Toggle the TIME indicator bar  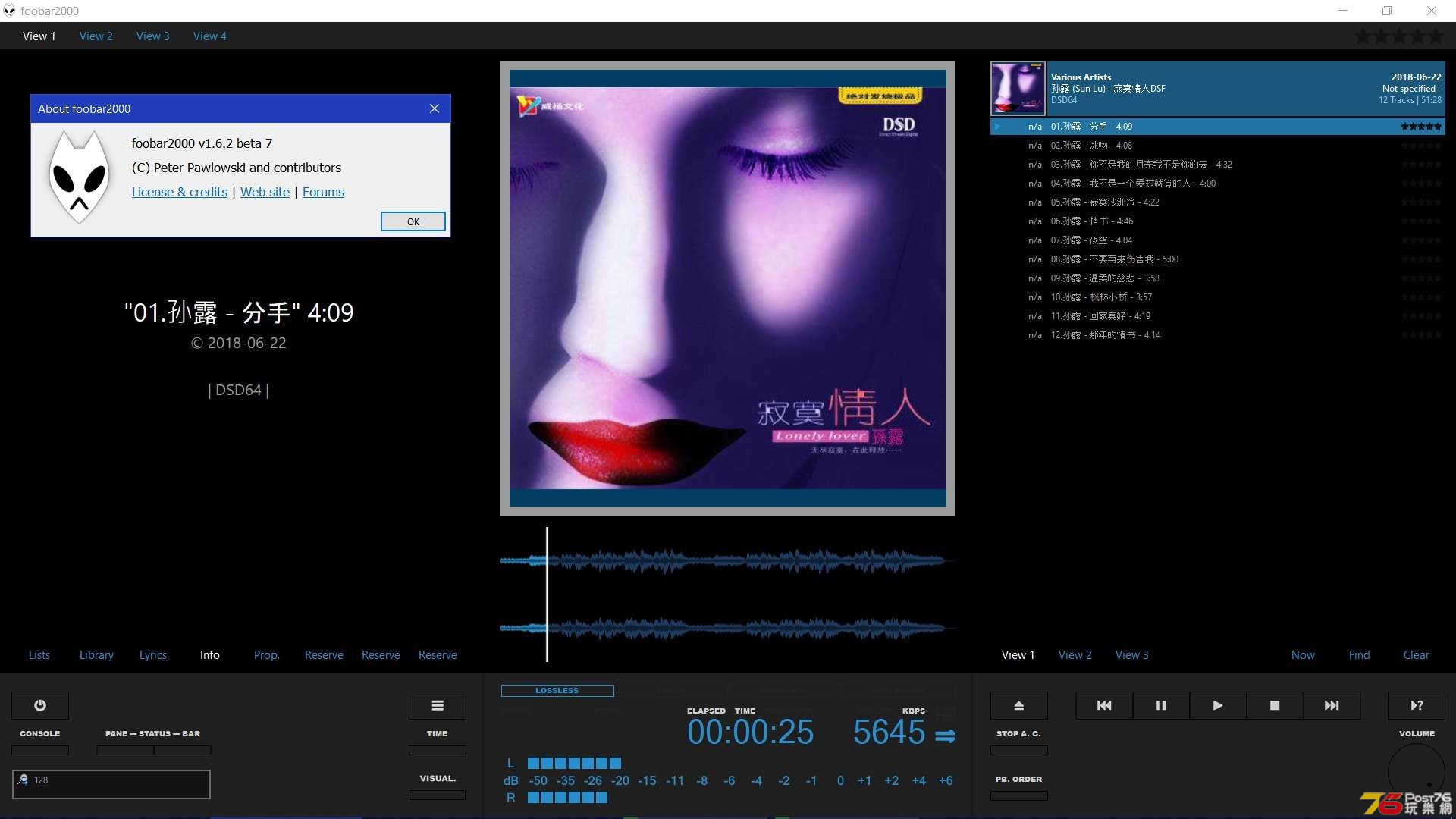[438, 750]
